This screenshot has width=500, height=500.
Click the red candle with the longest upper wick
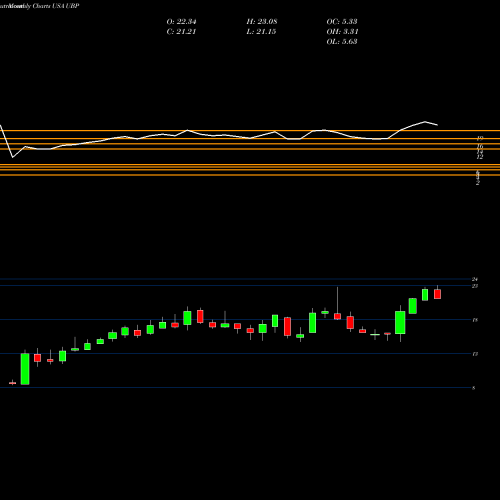click(x=337, y=316)
